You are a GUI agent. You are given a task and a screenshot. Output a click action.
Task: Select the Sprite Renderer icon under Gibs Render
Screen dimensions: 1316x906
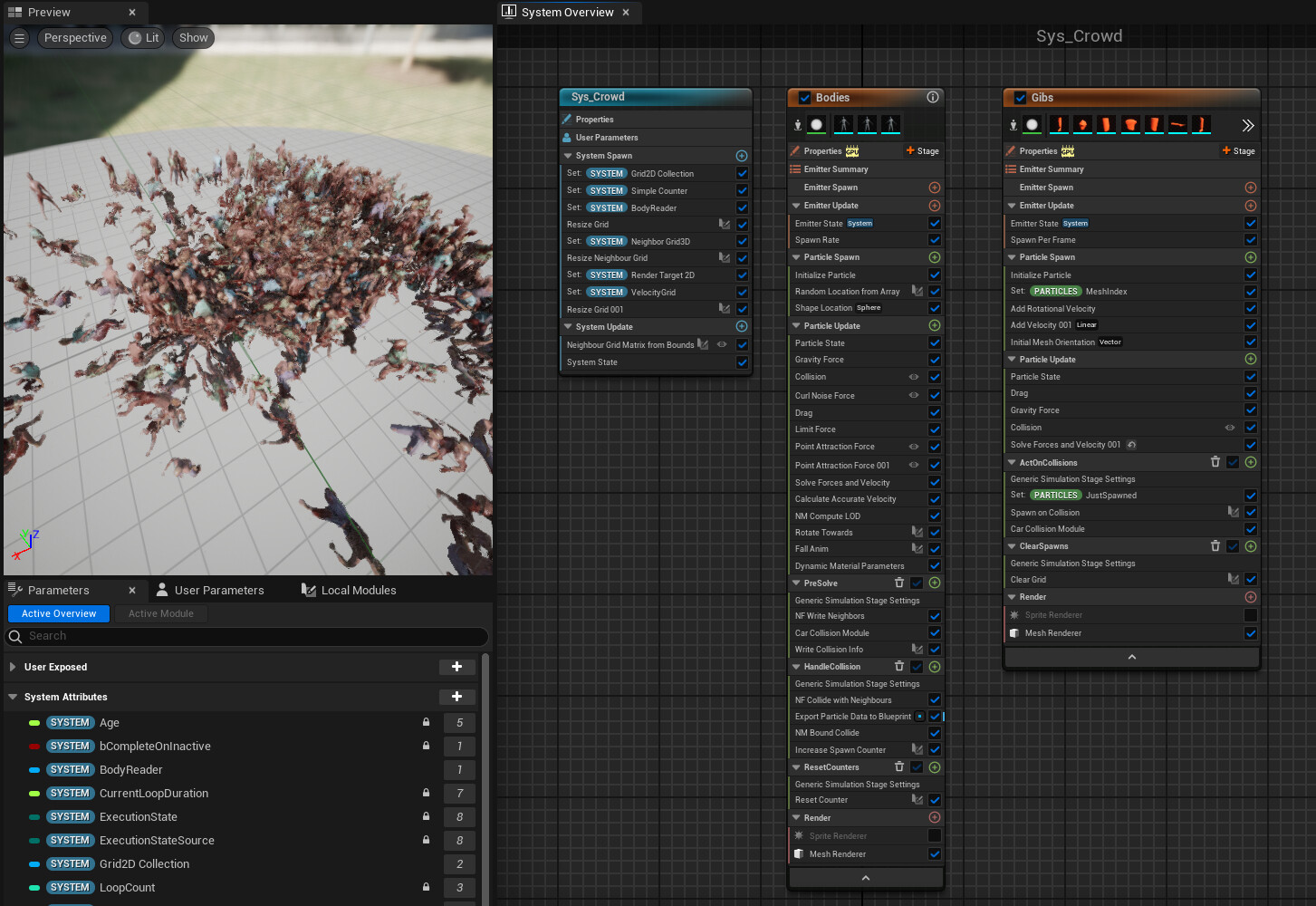click(1013, 614)
